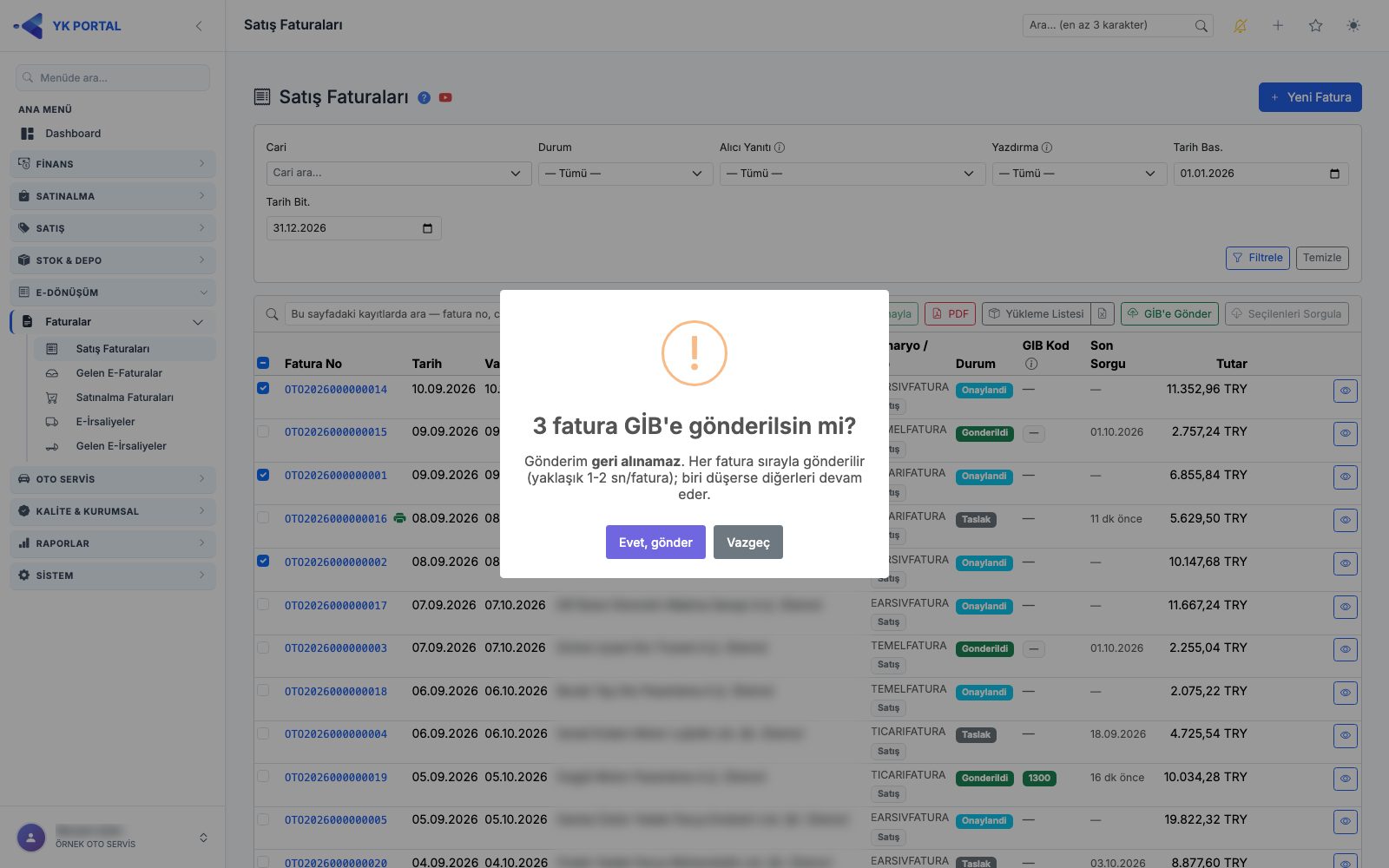This screenshot has height=868, width=1389.
Task: Click the Tarih Bit. date field
Action: 353,228
